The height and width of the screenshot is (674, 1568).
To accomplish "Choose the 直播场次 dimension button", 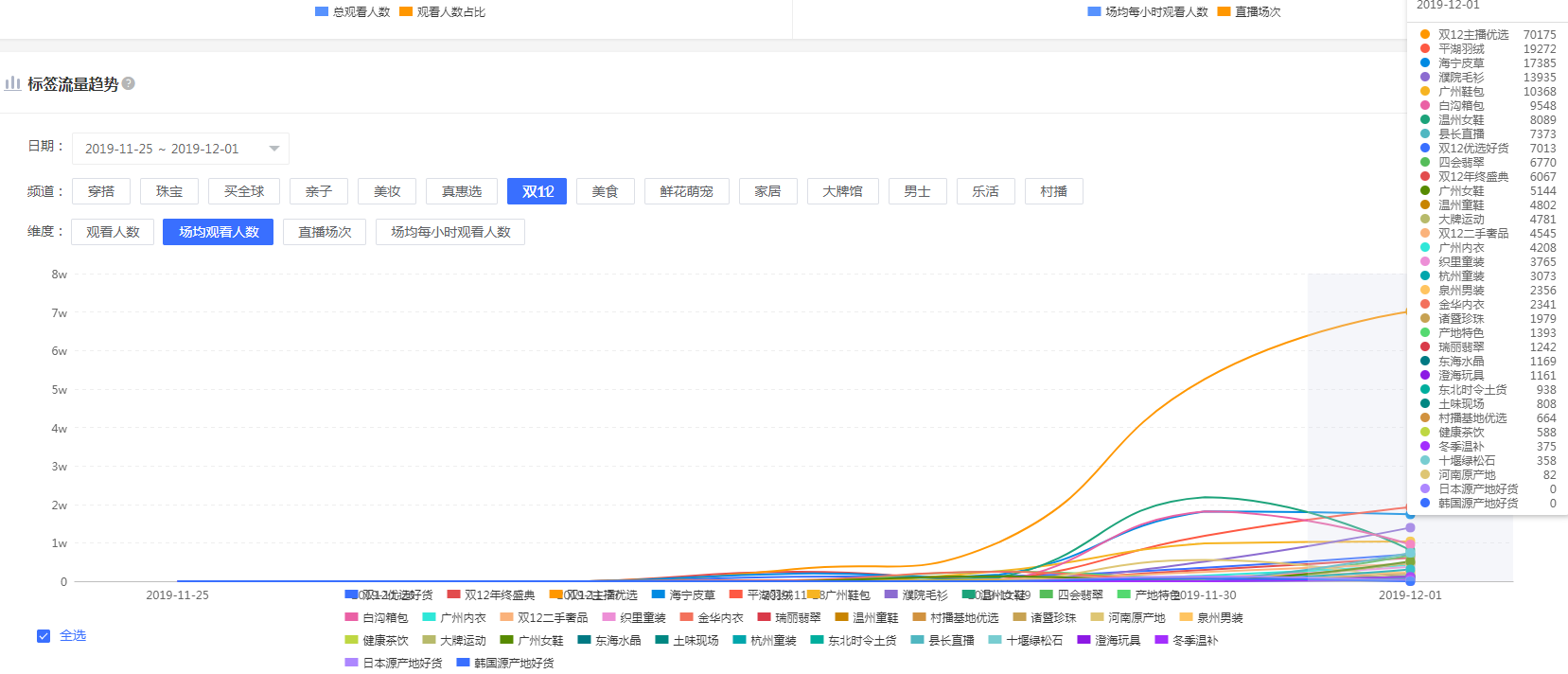I will (x=325, y=232).
